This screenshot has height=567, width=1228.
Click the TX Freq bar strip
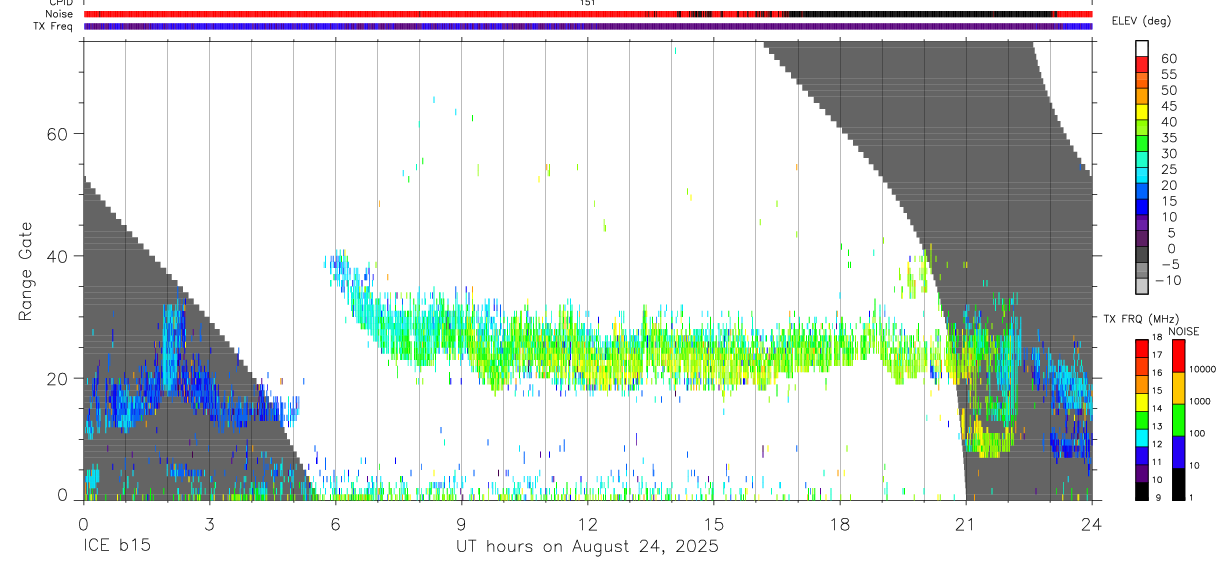tap(588, 26)
